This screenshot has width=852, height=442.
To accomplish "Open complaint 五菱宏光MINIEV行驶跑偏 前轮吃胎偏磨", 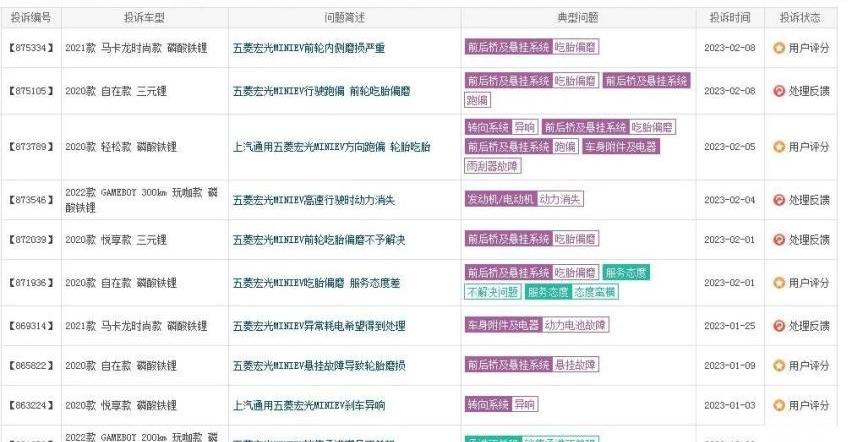I will [x=321, y=91].
